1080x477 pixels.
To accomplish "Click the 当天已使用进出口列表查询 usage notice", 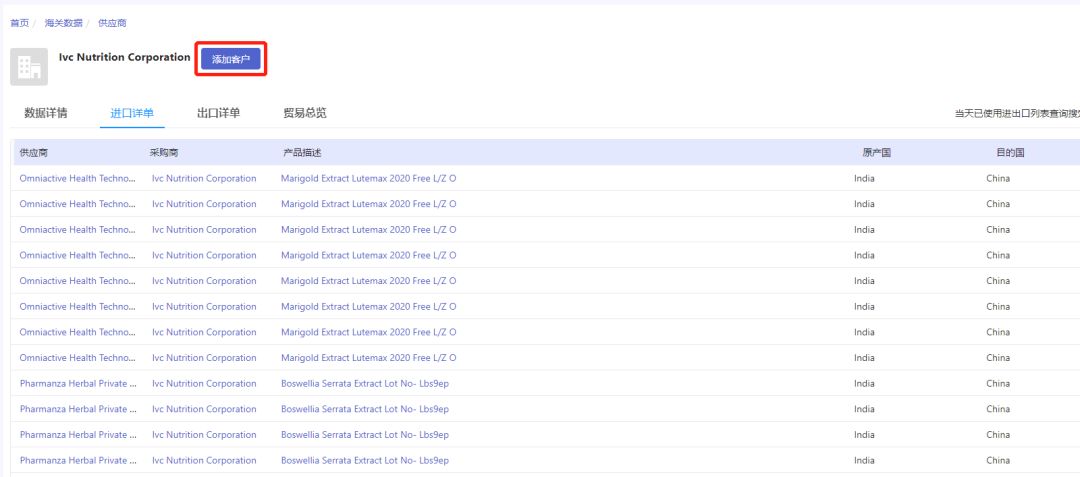I will point(1017,114).
